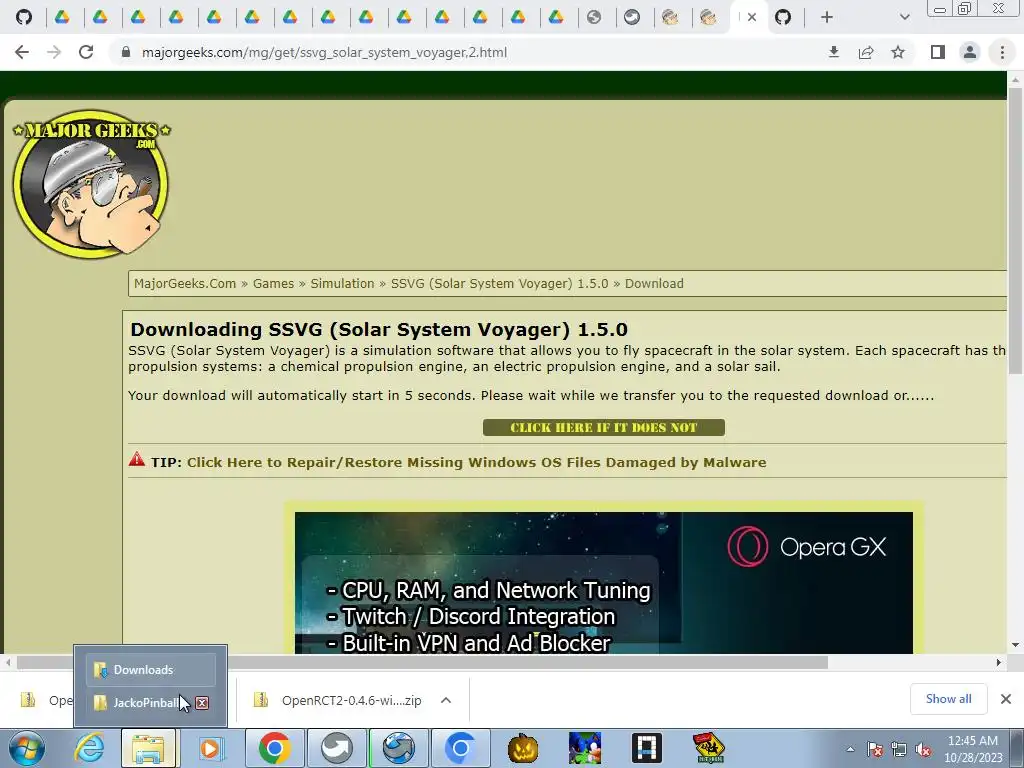Open Action Center flag in tray
The image size is (1024, 768).
coord(875,750)
